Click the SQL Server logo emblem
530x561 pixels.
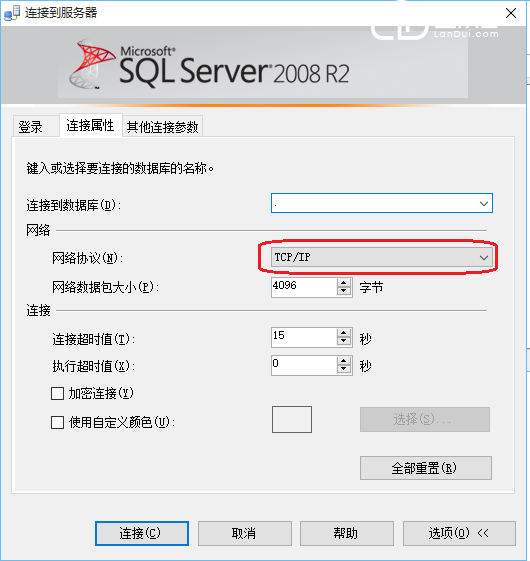92,64
